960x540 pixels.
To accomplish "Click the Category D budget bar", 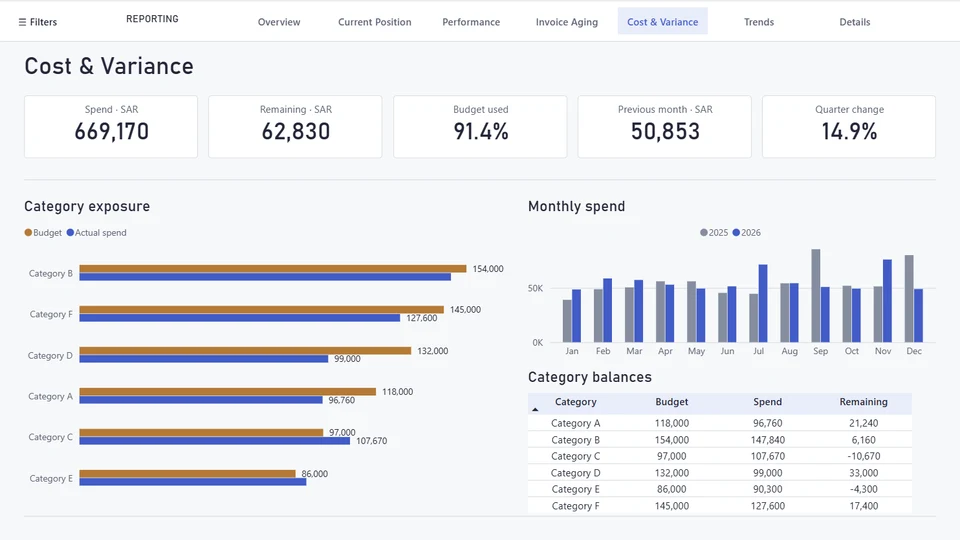I will [x=245, y=351].
